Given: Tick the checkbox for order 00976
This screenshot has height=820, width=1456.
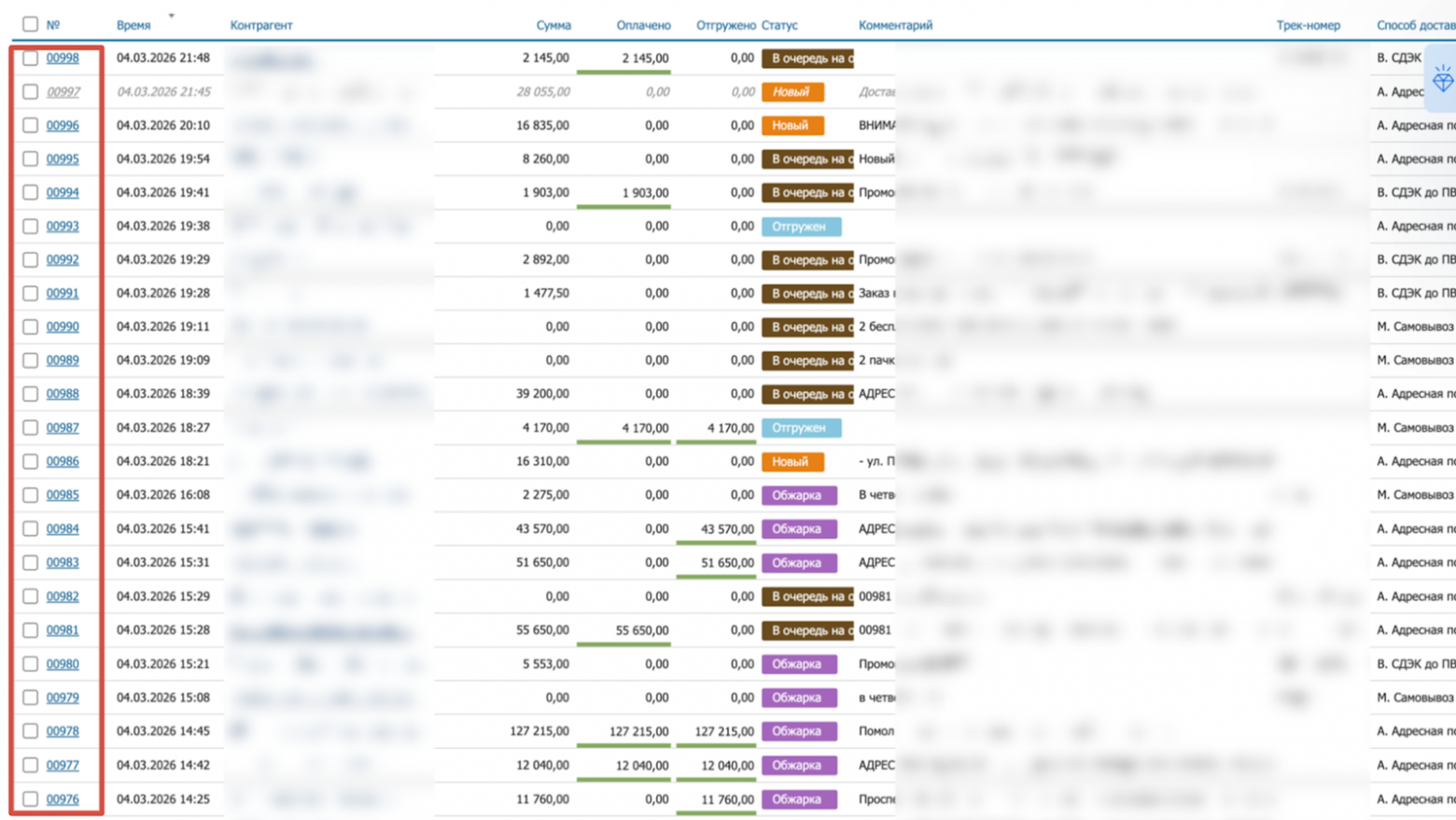Looking at the screenshot, I should click(31, 799).
